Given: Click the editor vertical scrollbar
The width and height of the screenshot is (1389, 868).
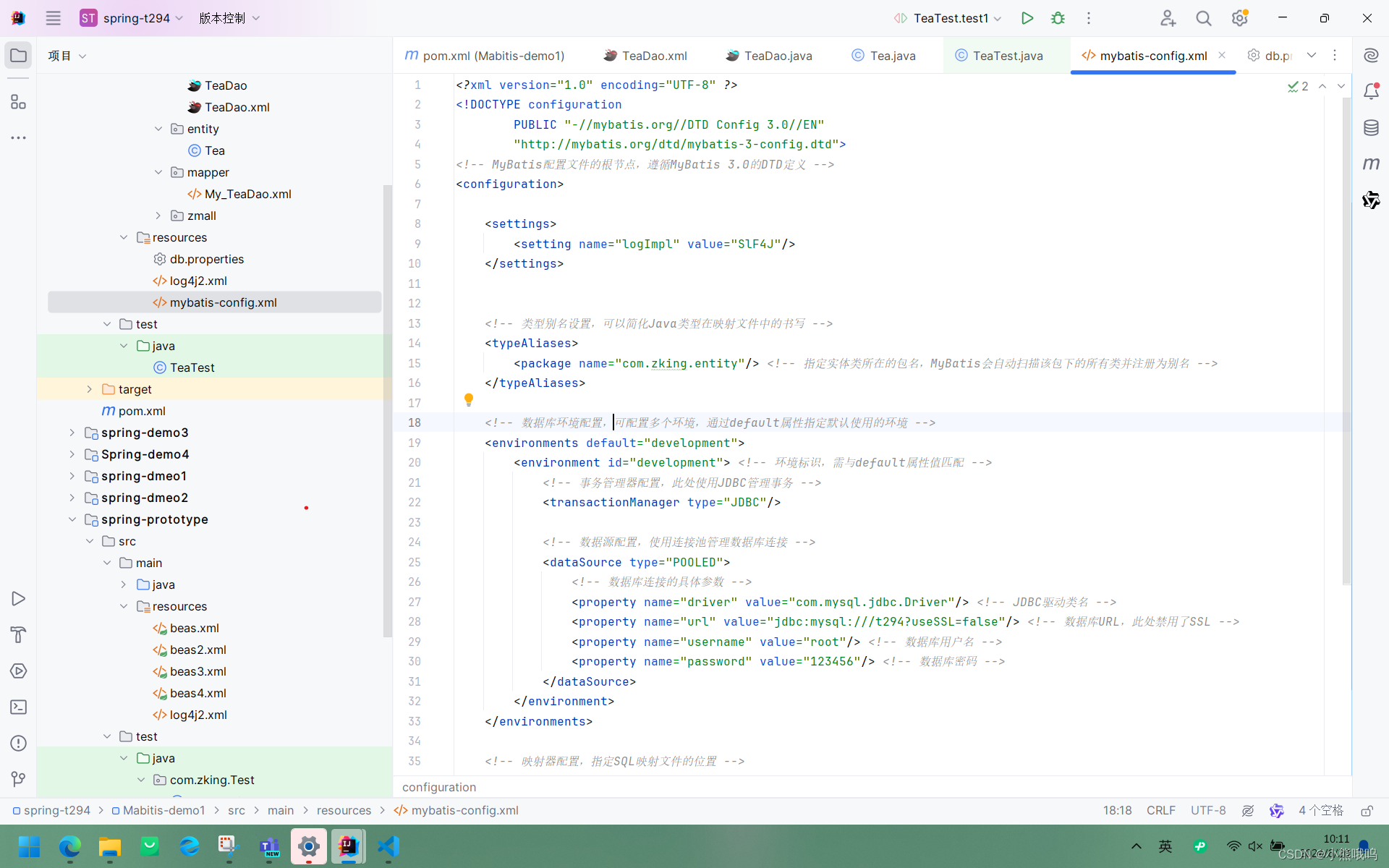Looking at the screenshot, I should click(1346, 340).
